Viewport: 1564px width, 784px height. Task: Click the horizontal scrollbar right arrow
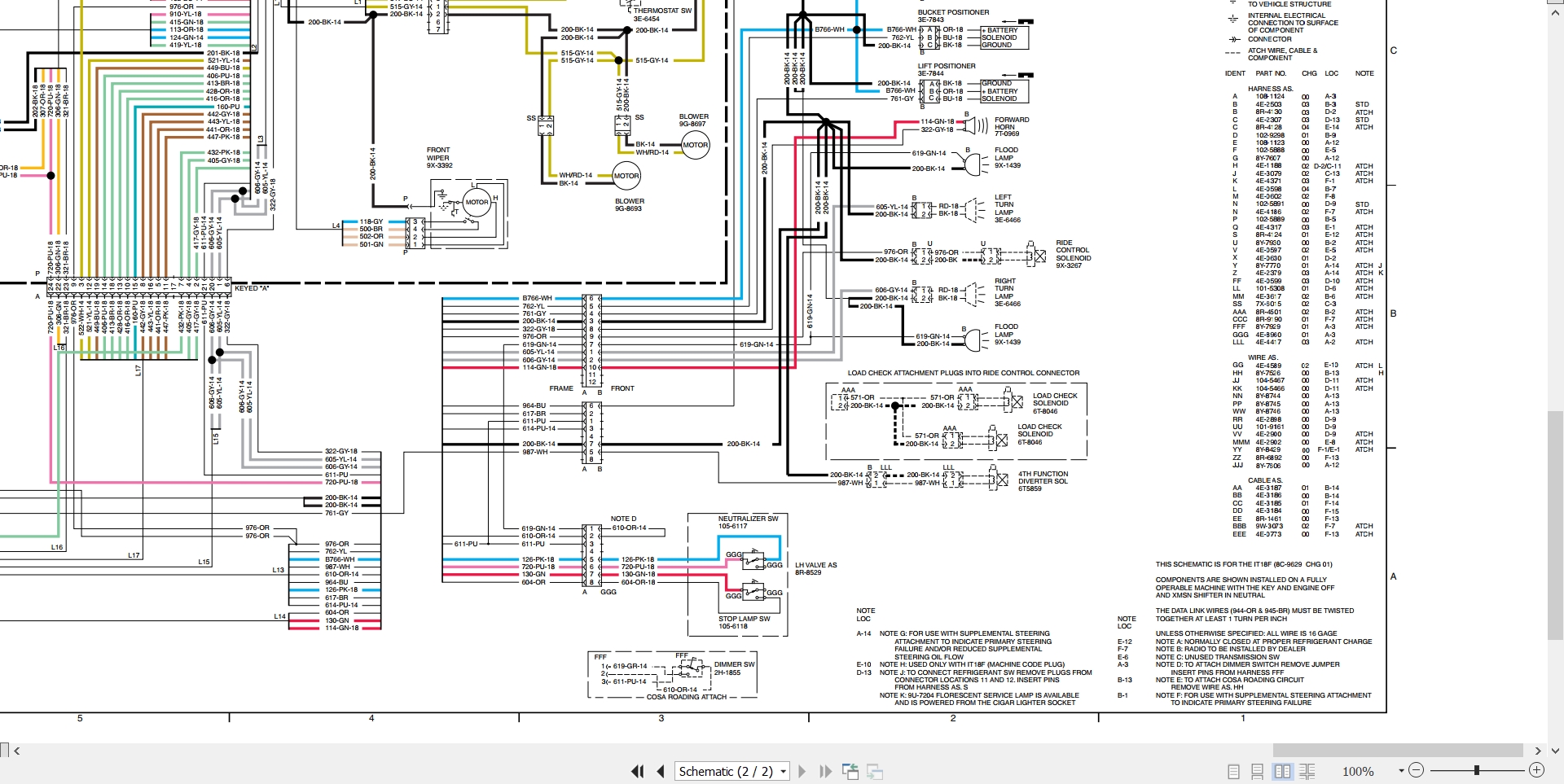(1538, 751)
